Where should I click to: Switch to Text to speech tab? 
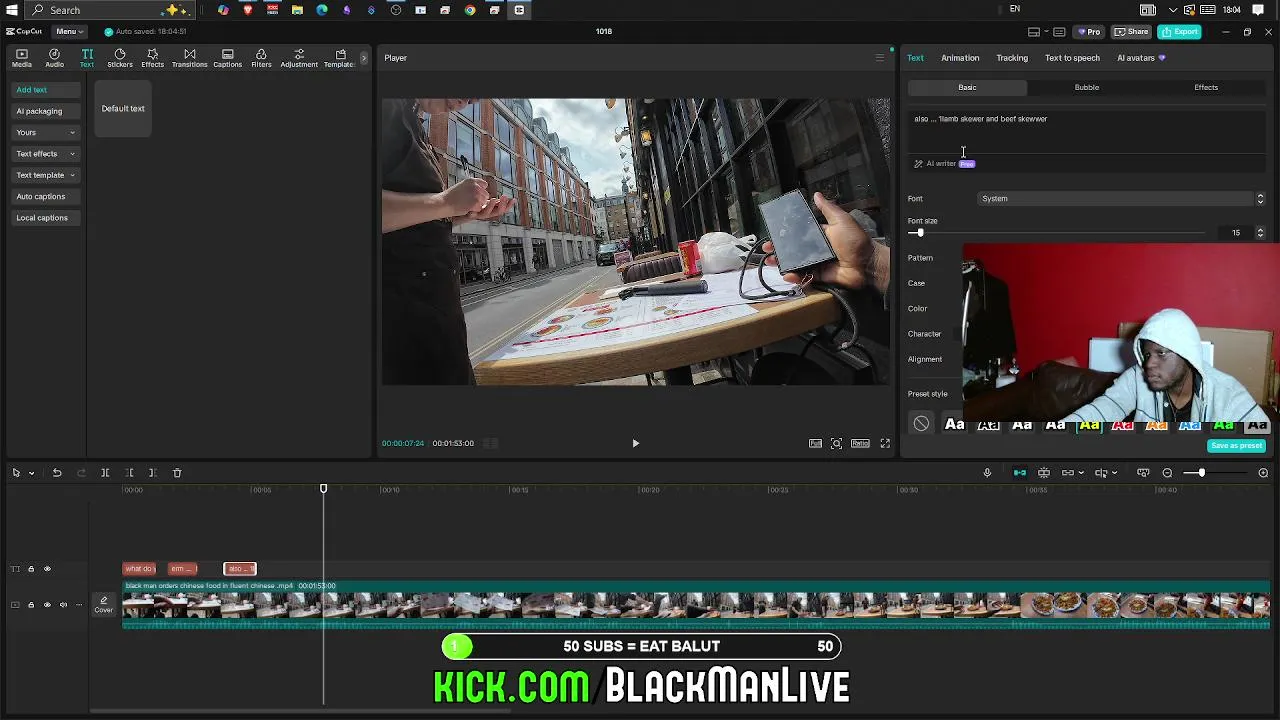pos(1072,58)
